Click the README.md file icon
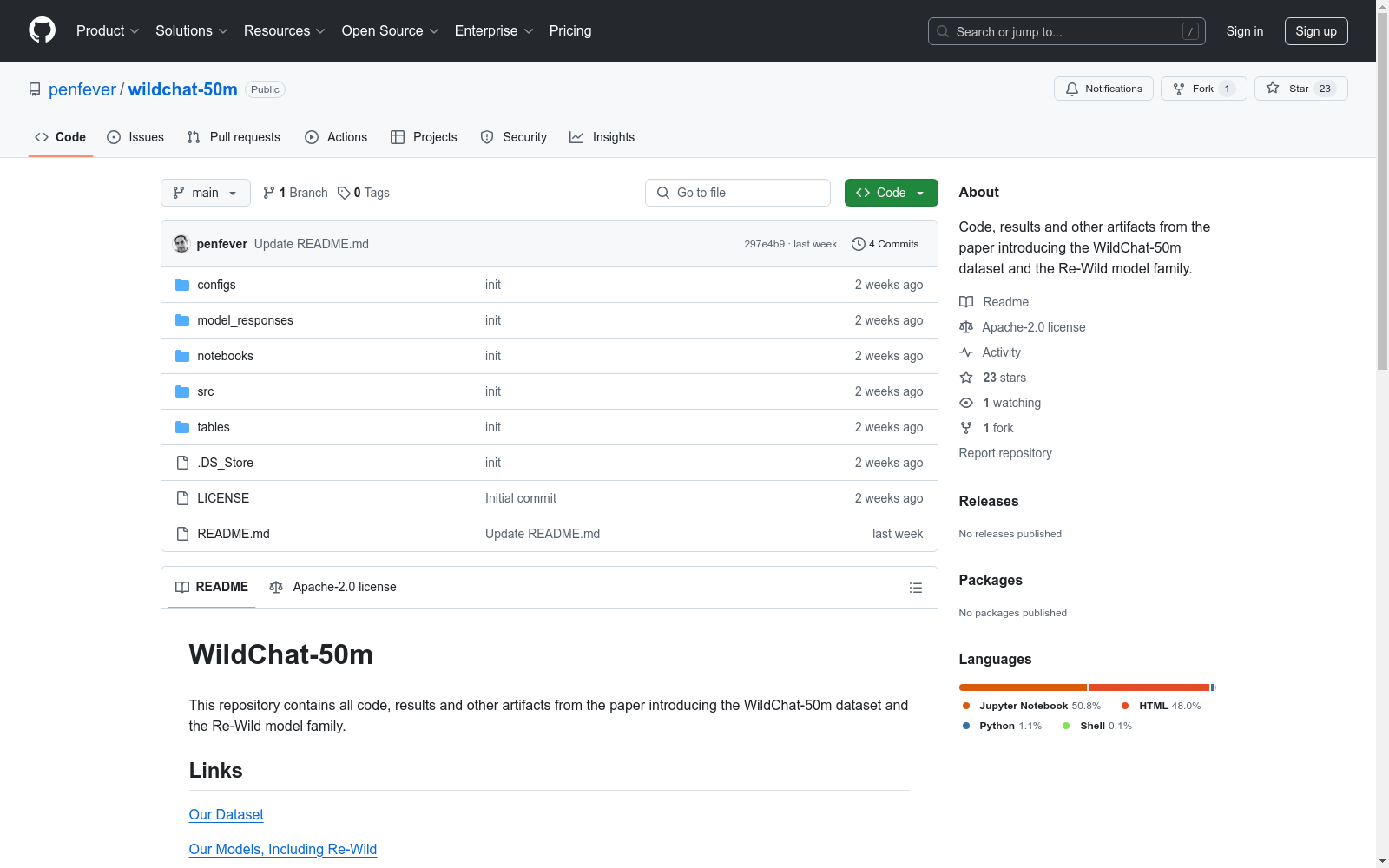This screenshot has height=868, width=1389. [x=182, y=534]
